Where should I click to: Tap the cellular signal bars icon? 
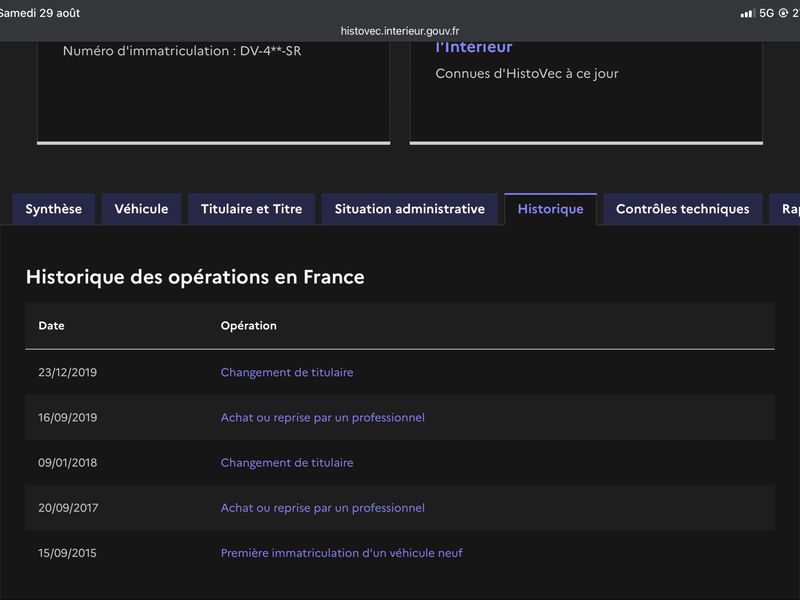(748, 13)
